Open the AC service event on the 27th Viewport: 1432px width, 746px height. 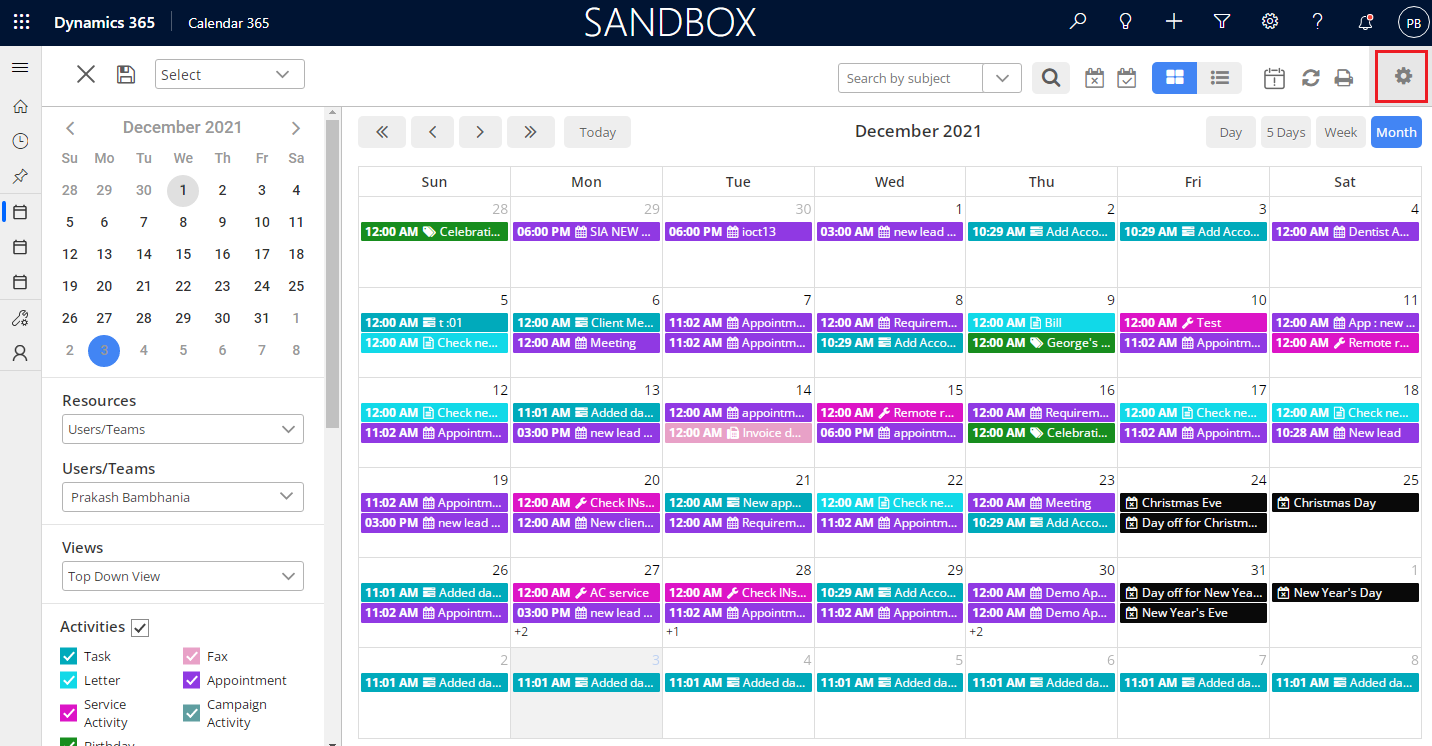pos(587,593)
